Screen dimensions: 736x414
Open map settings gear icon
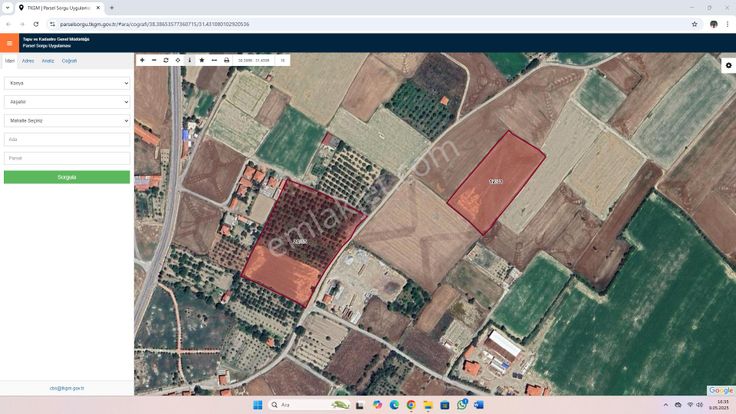[x=728, y=65]
